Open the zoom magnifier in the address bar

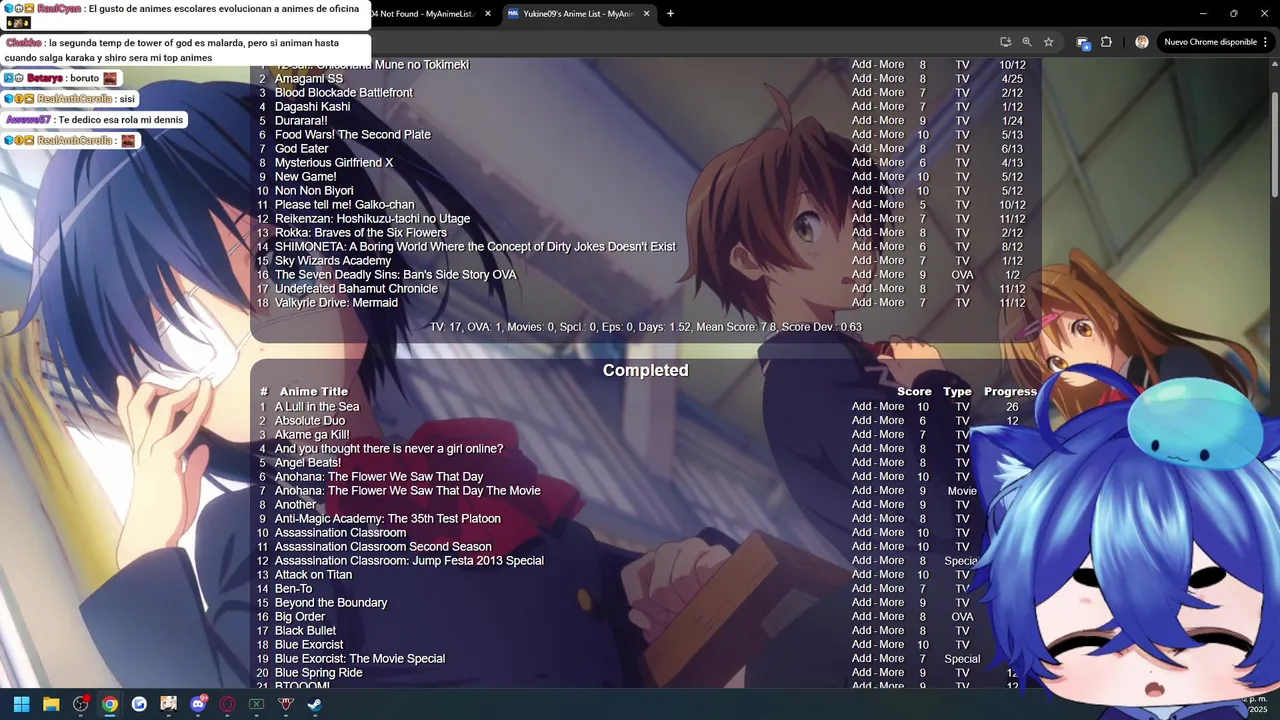coord(1027,42)
